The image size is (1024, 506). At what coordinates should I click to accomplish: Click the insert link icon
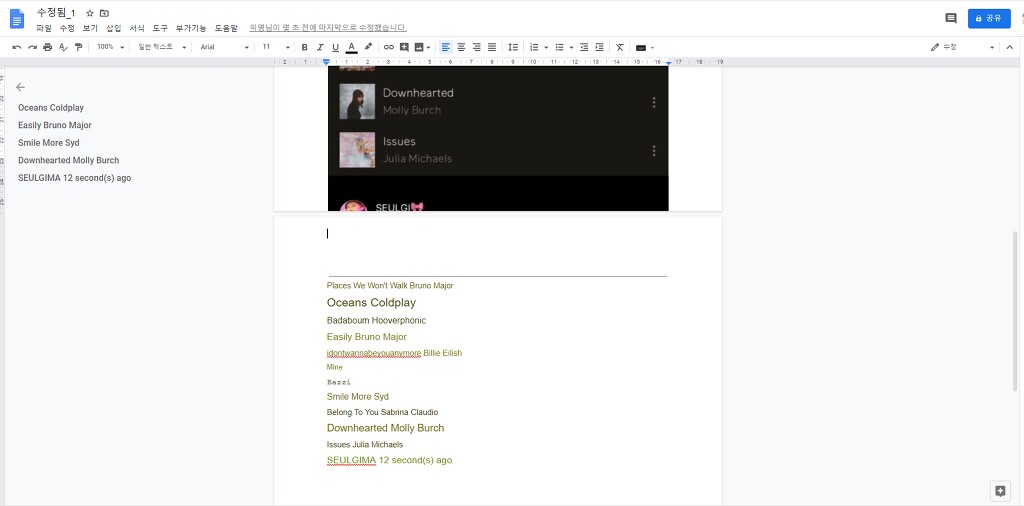click(x=389, y=47)
